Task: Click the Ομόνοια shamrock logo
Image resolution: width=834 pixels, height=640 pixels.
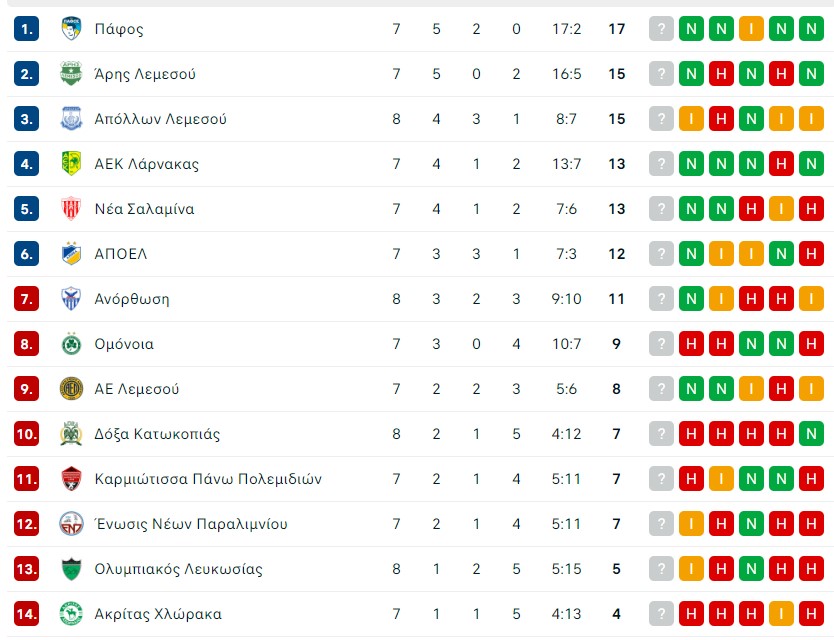Action: (x=71, y=344)
